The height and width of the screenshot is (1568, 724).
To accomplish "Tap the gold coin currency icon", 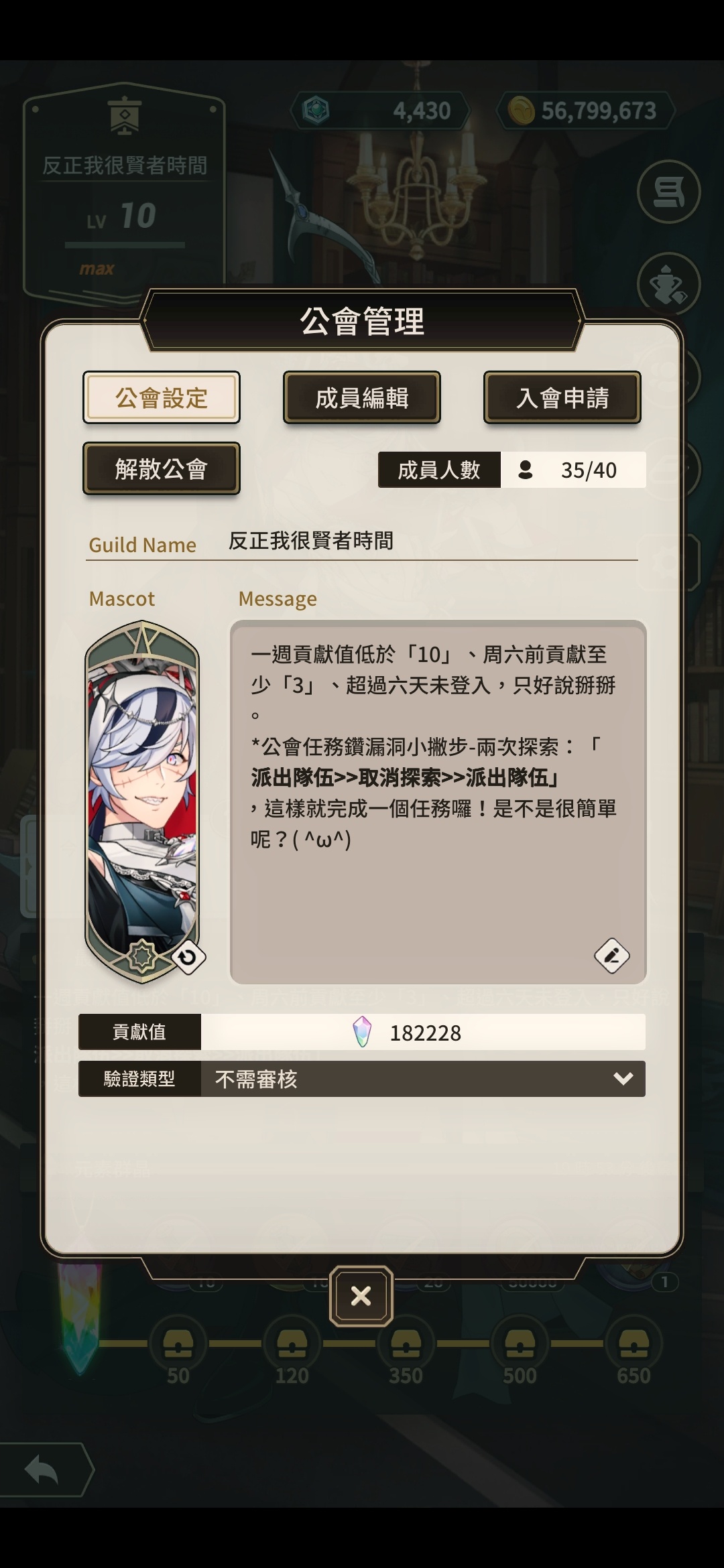I will click(520, 111).
